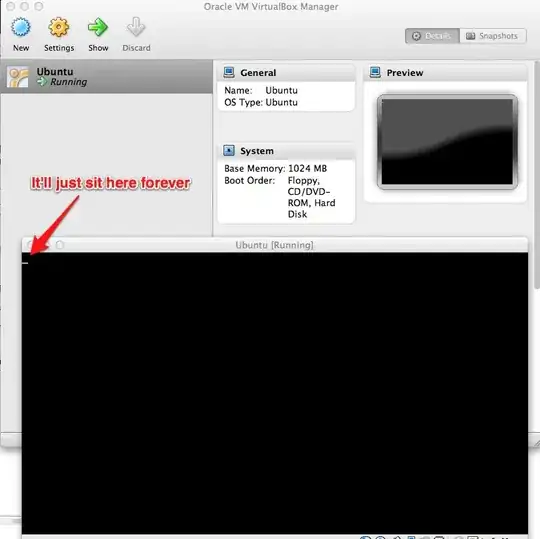The image size is (540, 539).
Task: Click the Discard toolbar button
Action: point(136,34)
